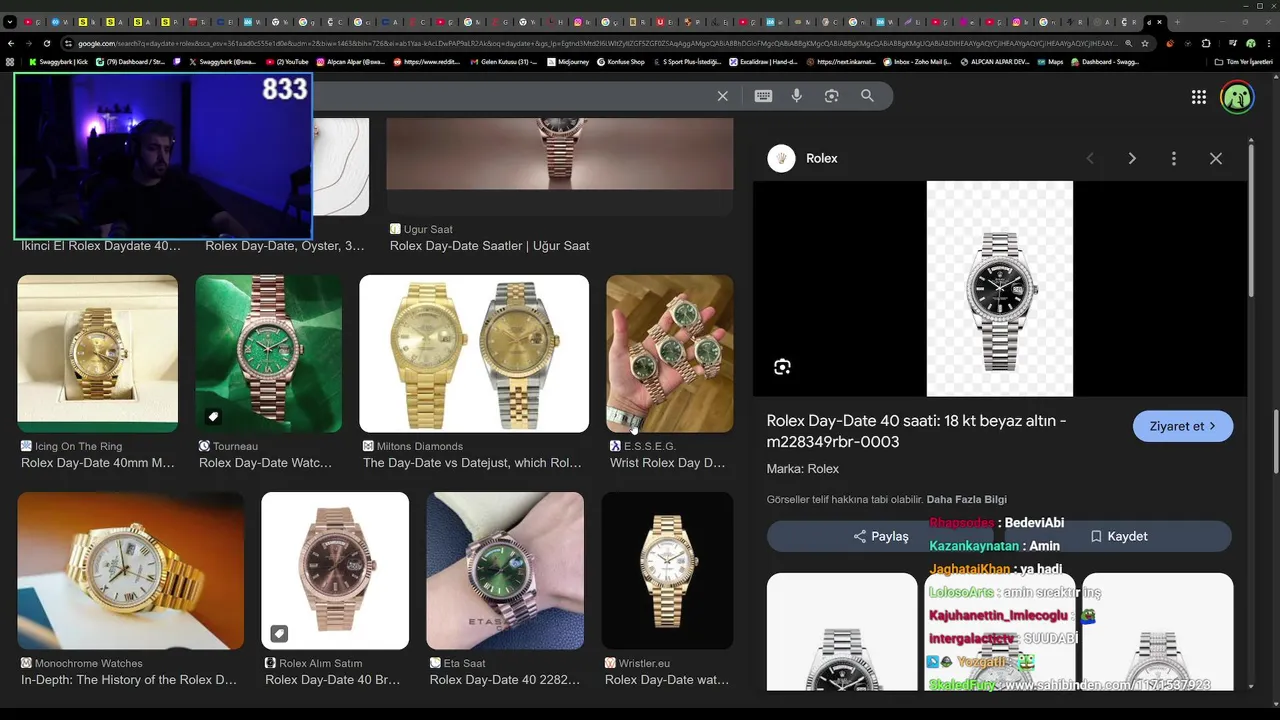The height and width of the screenshot is (720, 1280).
Task: Open the 'Inbox - Zoho Mail' bookmark
Action: click(917, 62)
